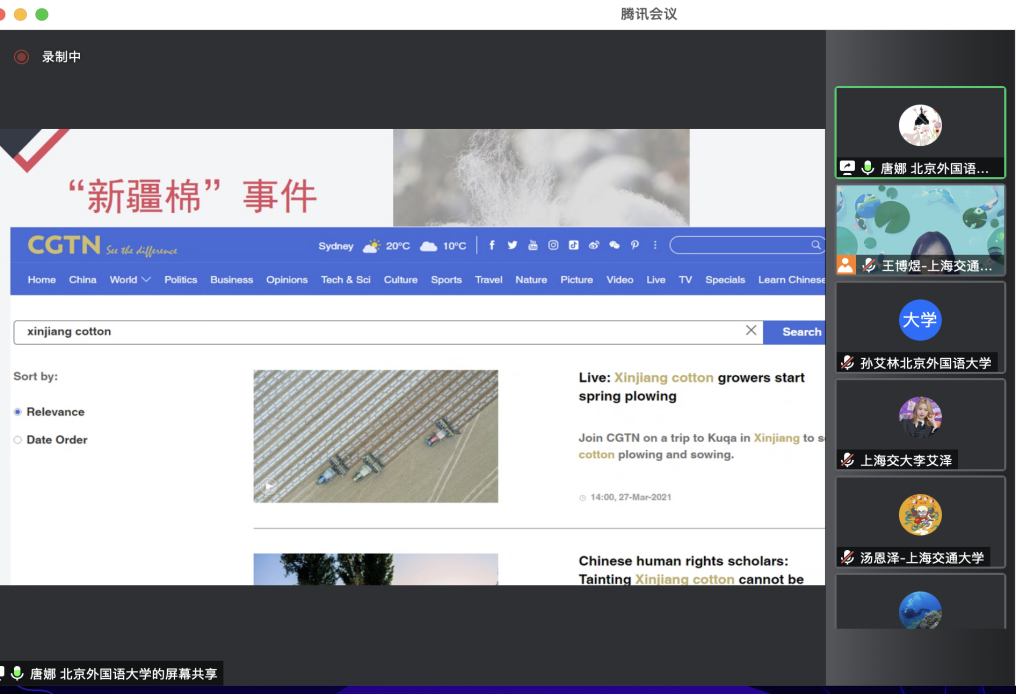Screen dimensions: 1016x694
Task: Open the Nature section
Action: pos(531,280)
